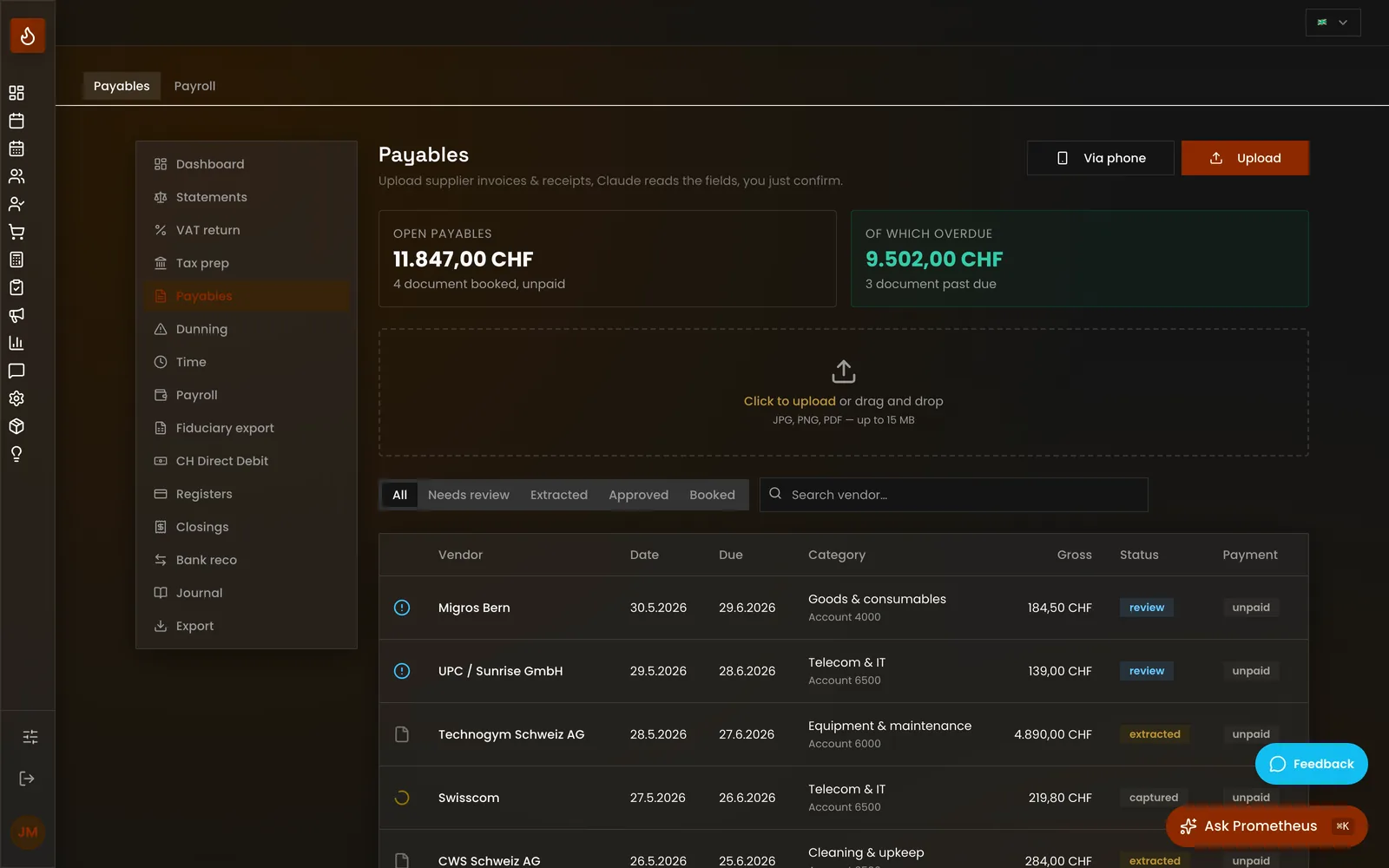Open the shopping cart sidebar icon
The image size is (1389, 868).
point(16,232)
